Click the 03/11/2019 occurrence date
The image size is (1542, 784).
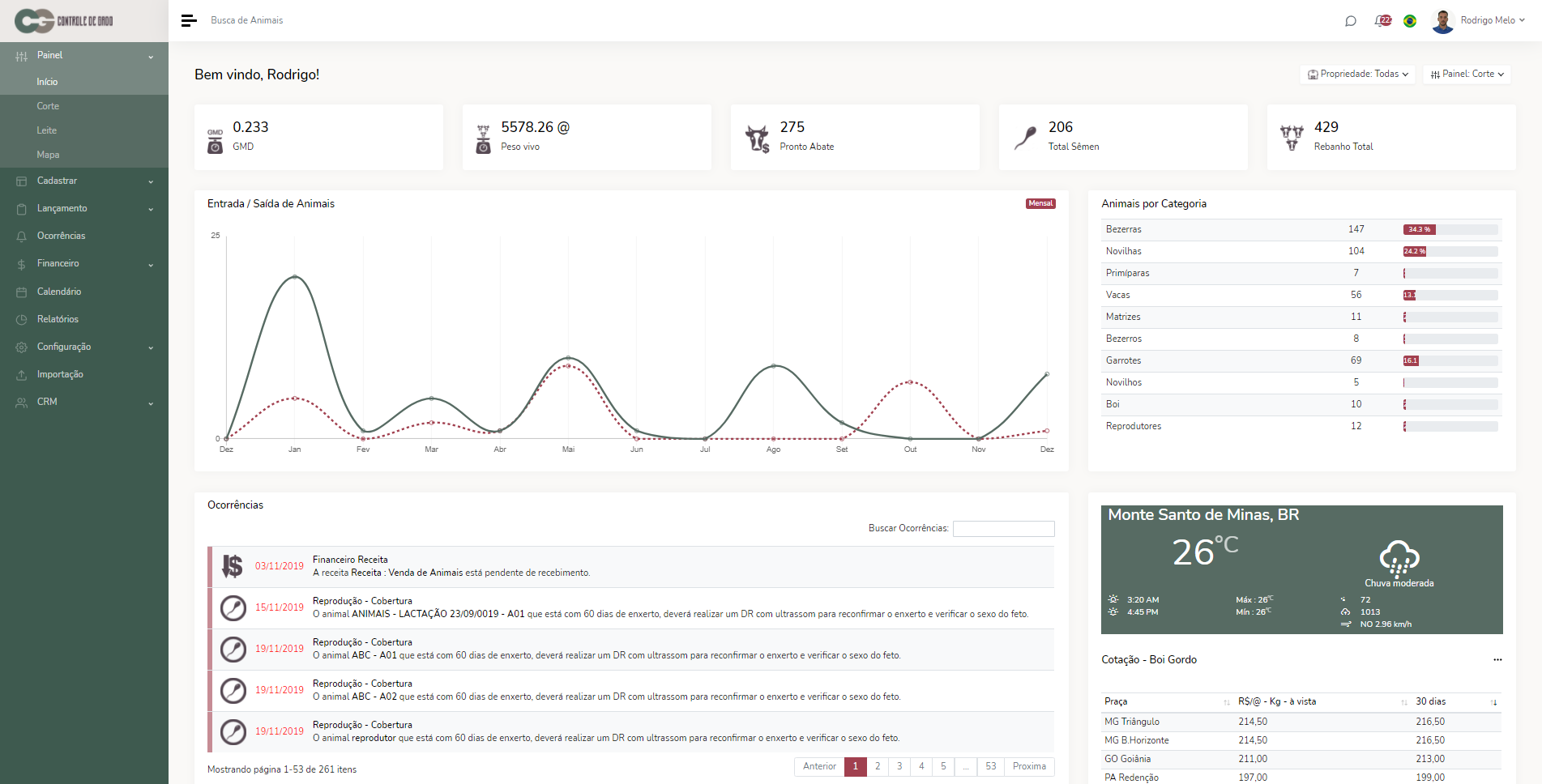point(280,566)
